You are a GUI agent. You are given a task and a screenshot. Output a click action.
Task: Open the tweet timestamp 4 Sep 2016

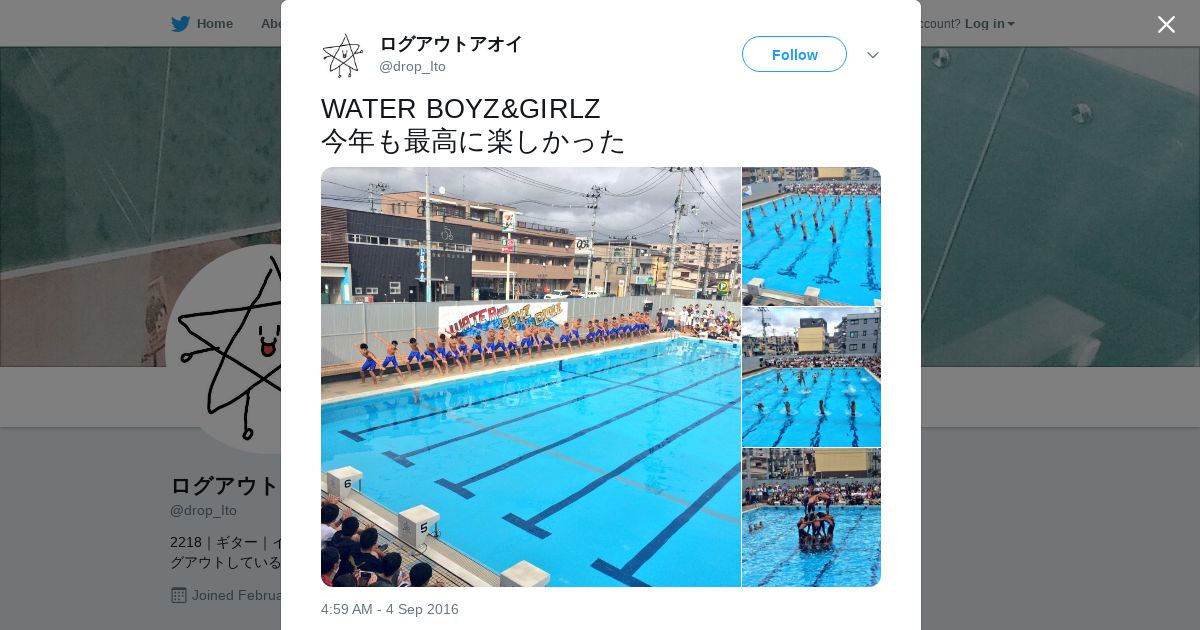point(390,609)
